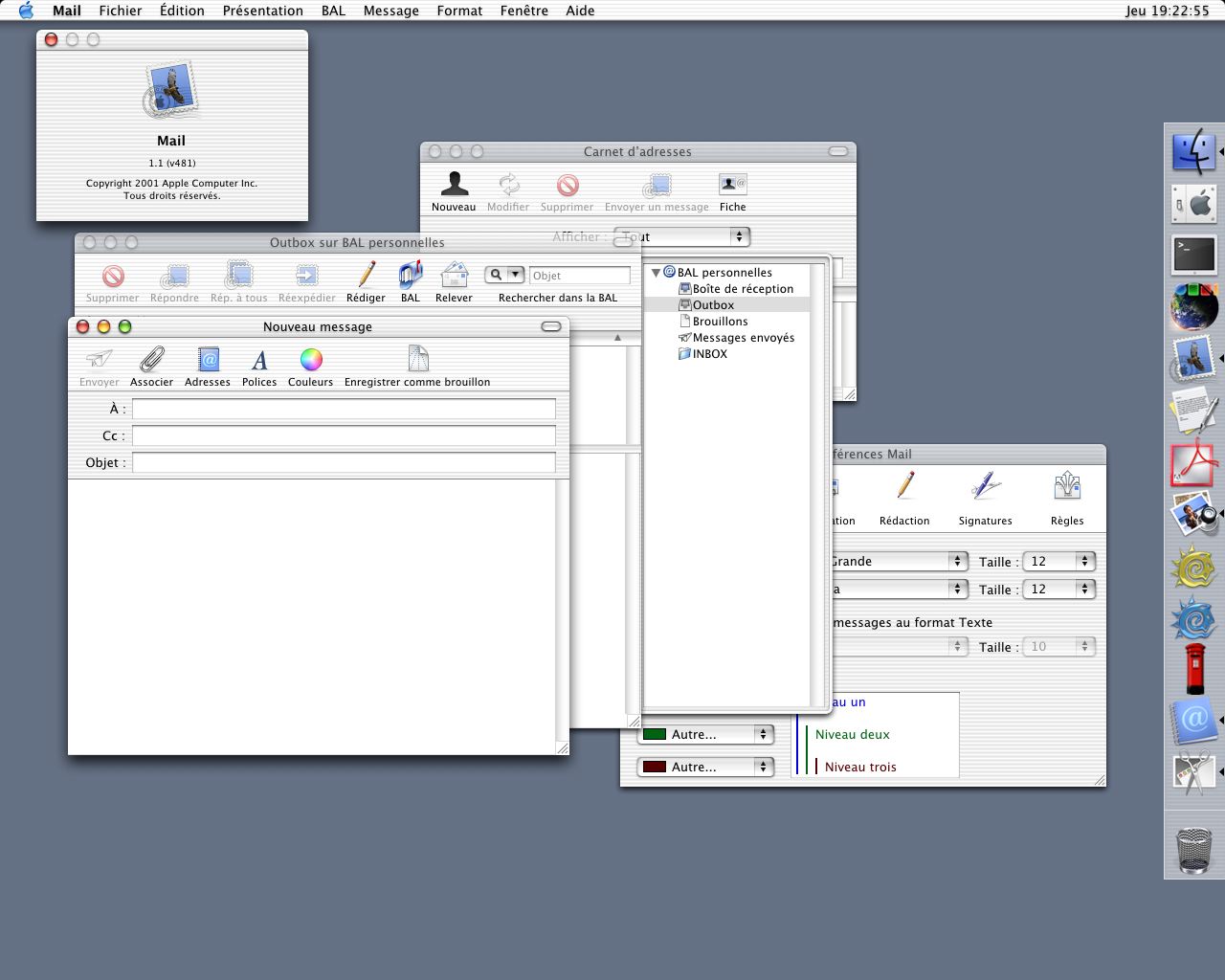Click Enregistrer comme brouillon icon
Viewport: 1225px width, 980px height.
click(x=417, y=361)
